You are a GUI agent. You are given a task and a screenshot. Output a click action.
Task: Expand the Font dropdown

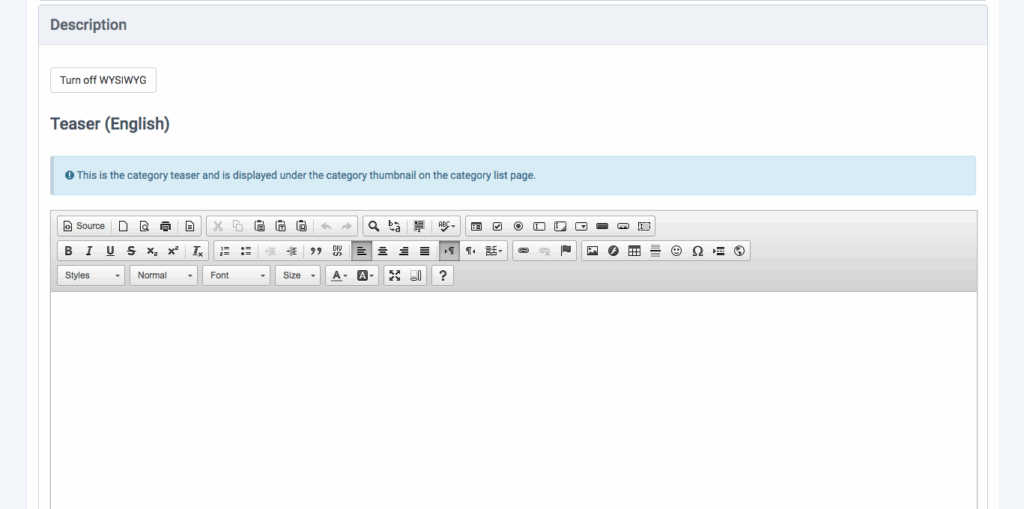point(236,275)
